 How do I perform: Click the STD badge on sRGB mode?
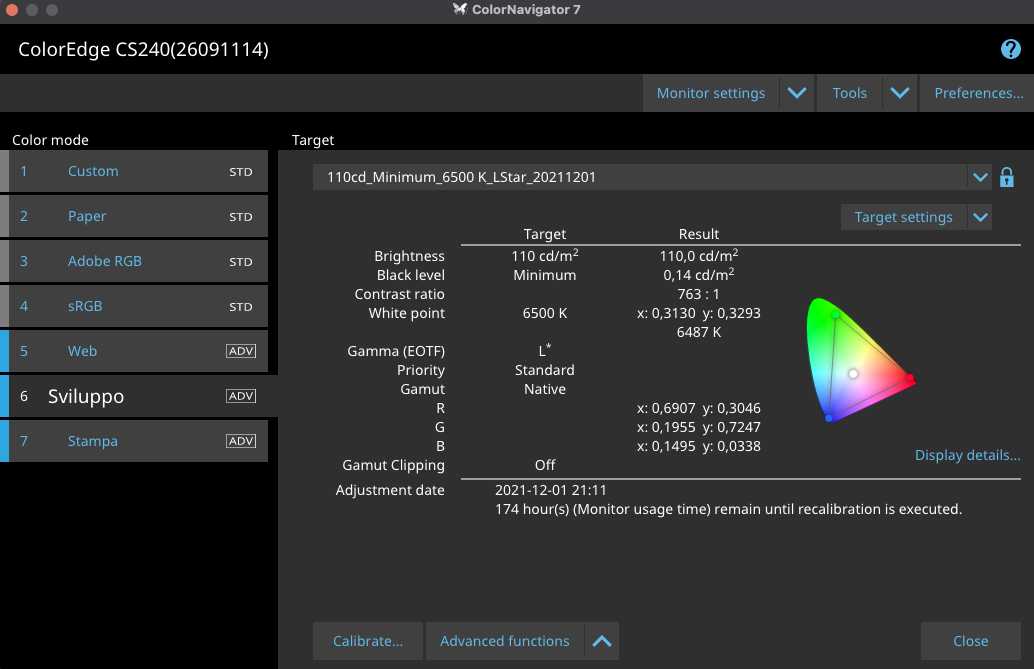241,307
